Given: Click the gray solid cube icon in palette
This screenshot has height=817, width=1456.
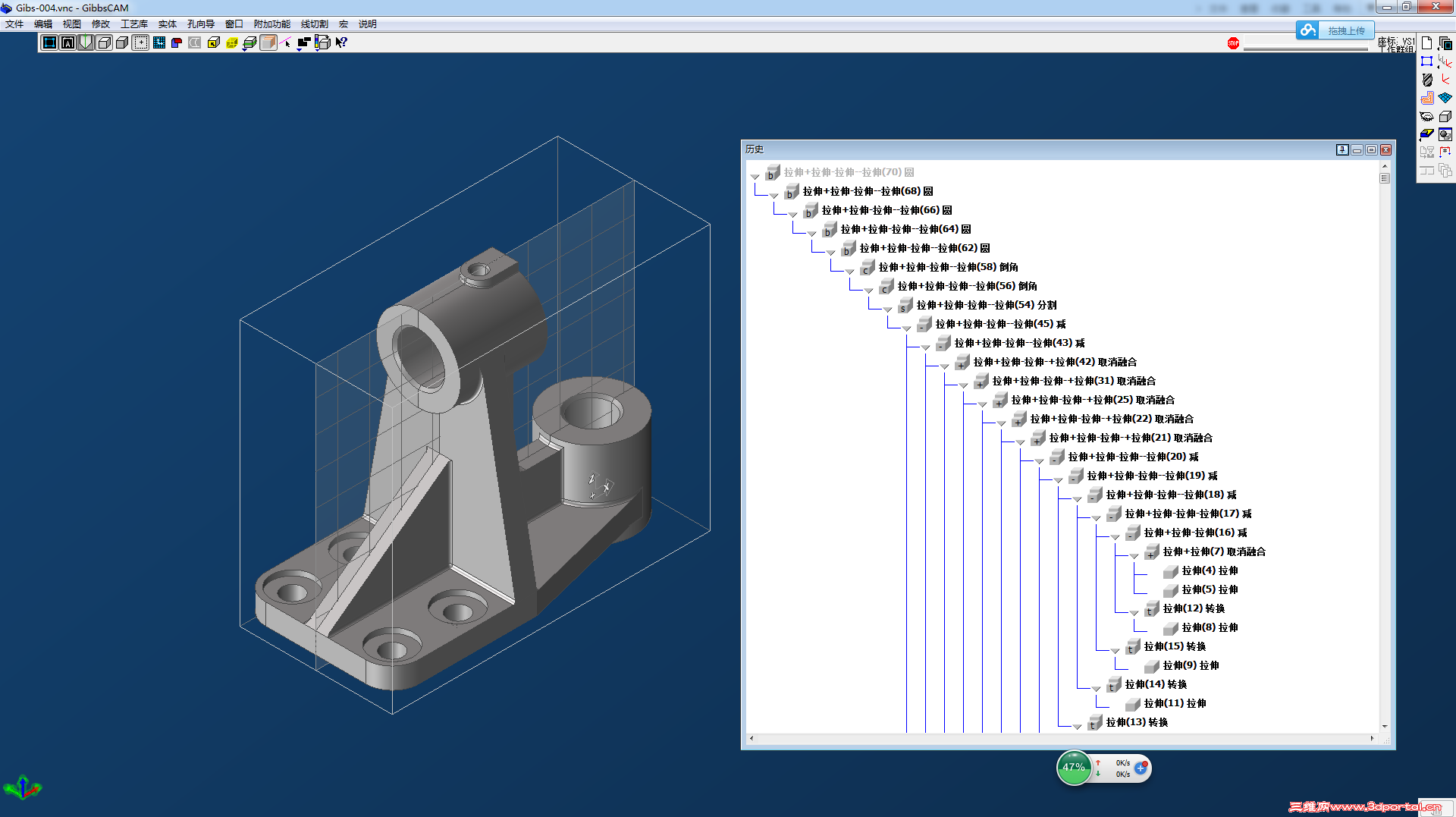Looking at the screenshot, I should click(x=1445, y=116).
